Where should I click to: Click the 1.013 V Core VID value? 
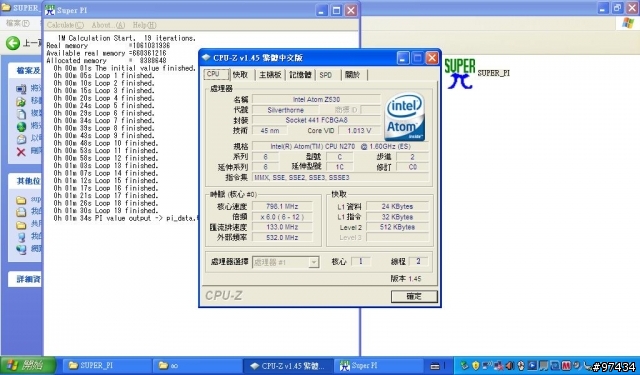[x=359, y=131]
